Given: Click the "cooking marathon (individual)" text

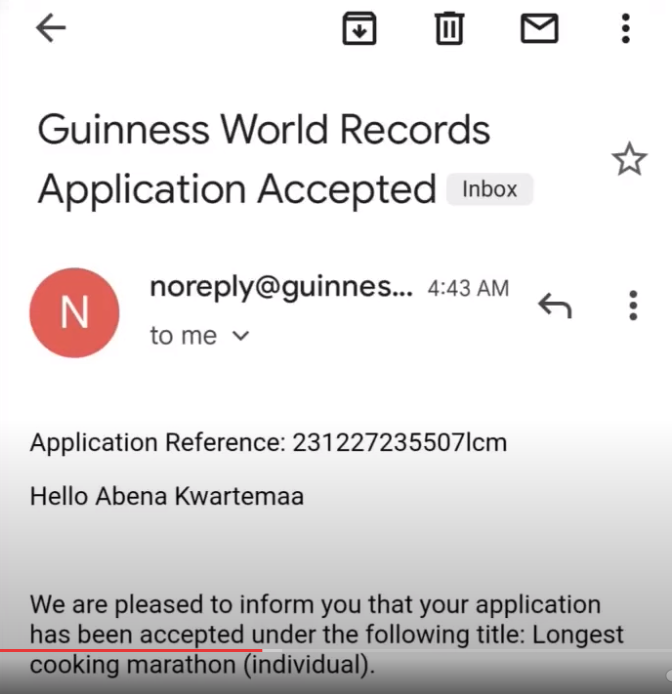Looking at the screenshot, I should coord(200,665).
